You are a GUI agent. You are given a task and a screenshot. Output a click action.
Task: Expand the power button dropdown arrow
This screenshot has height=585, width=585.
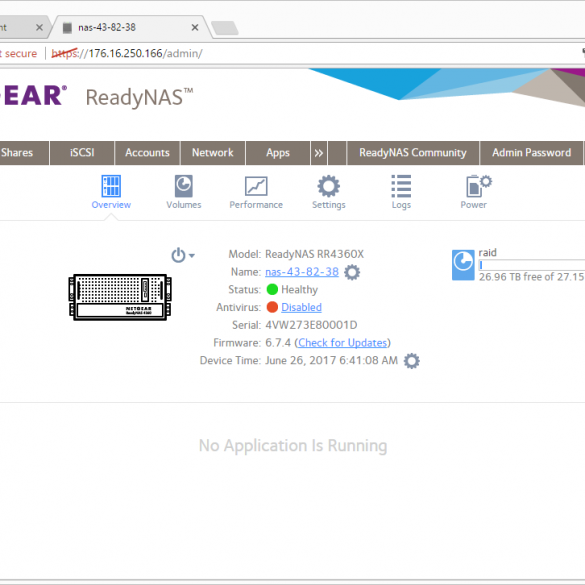coord(192,256)
